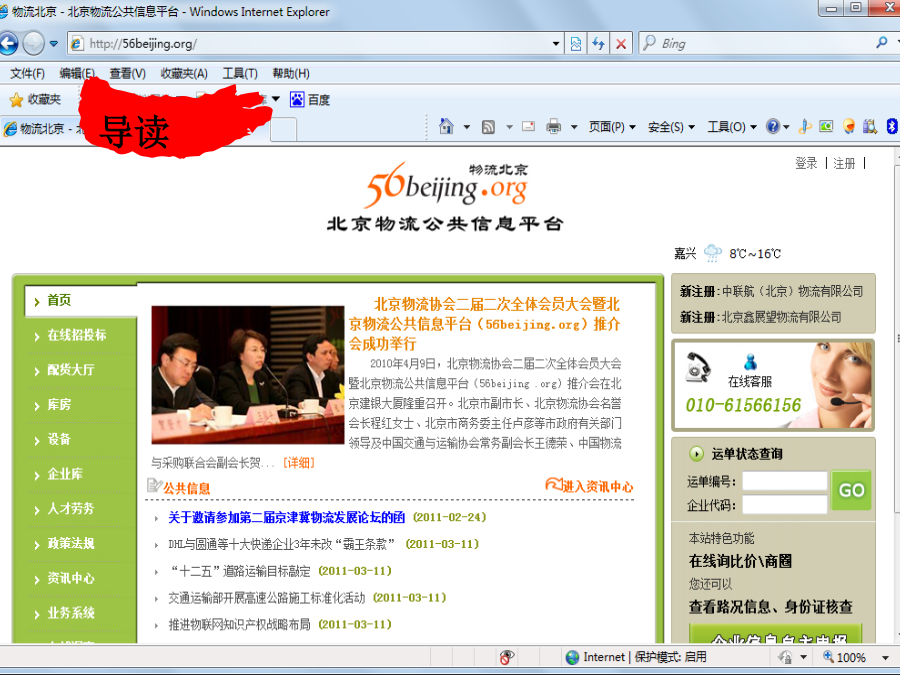
Task: Open 设备 in the sidebar
Action: [59, 440]
